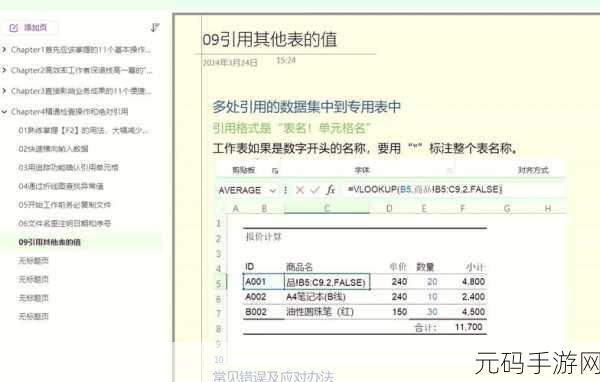Click the 添加页 add page button
This screenshot has height=382, width=600.
[28, 28]
